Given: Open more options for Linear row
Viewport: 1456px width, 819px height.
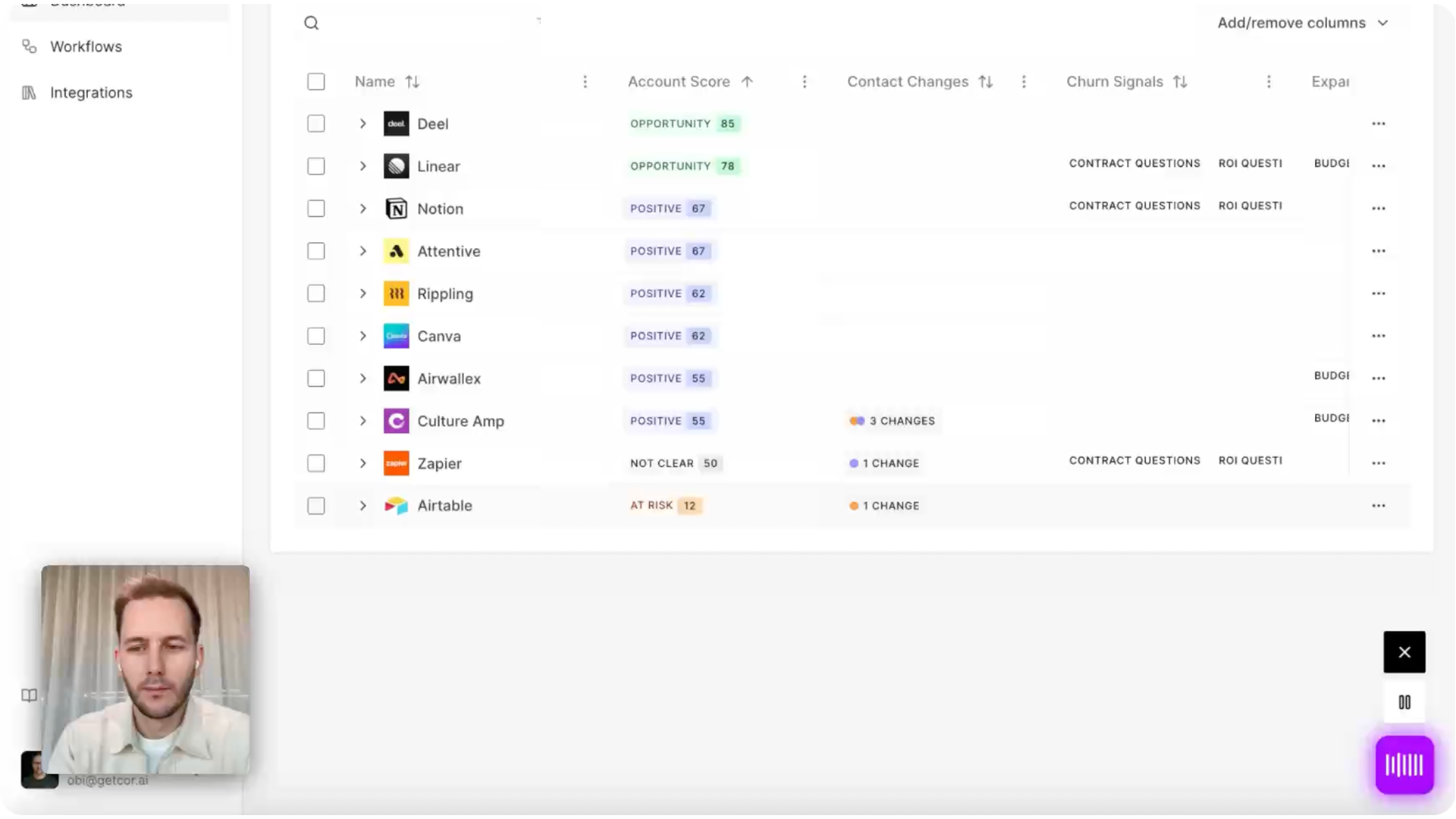Looking at the screenshot, I should (x=1378, y=166).
